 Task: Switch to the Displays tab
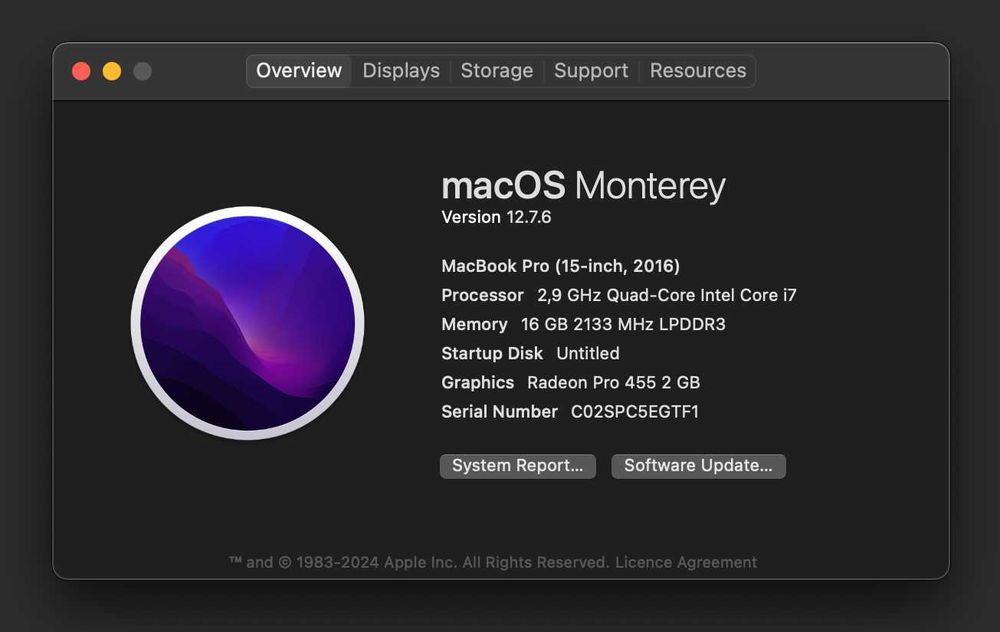[x=401, y=71]
